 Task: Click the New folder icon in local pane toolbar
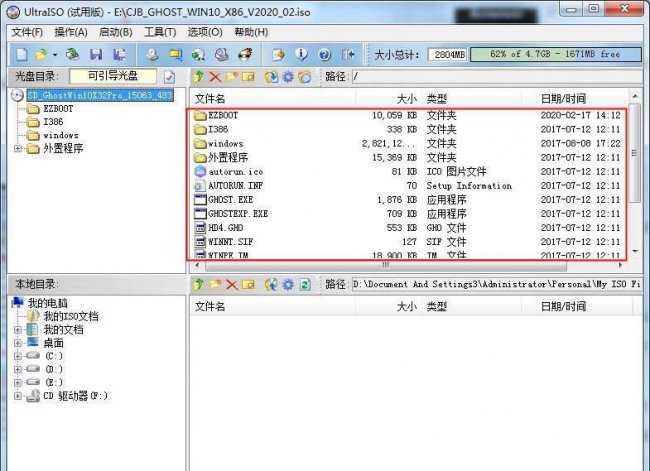point(215,284)
